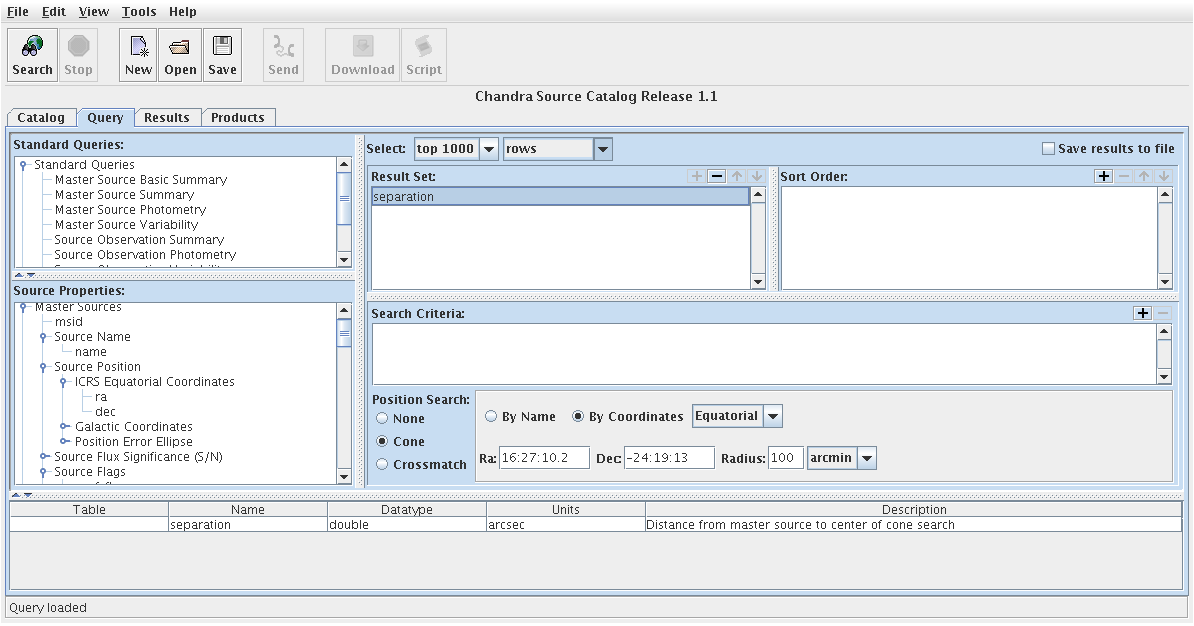The height and width of the screenshot is (626, 1194).
Task: Open the View menu
Action: point(94,11)
